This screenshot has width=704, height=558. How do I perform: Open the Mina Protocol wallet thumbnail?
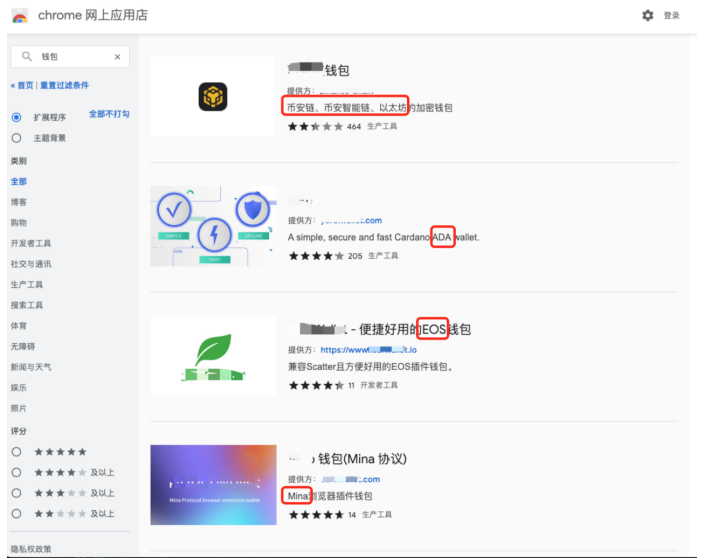213,485
